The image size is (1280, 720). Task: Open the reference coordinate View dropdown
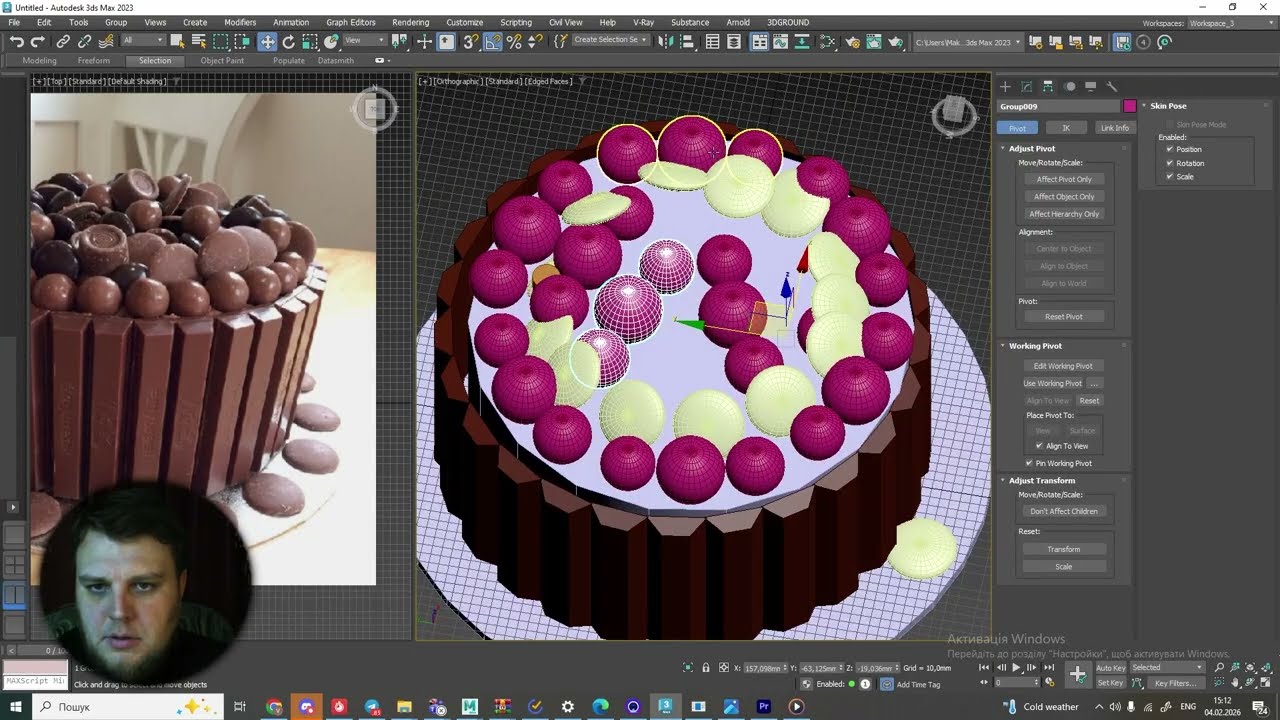pos(365,41)
